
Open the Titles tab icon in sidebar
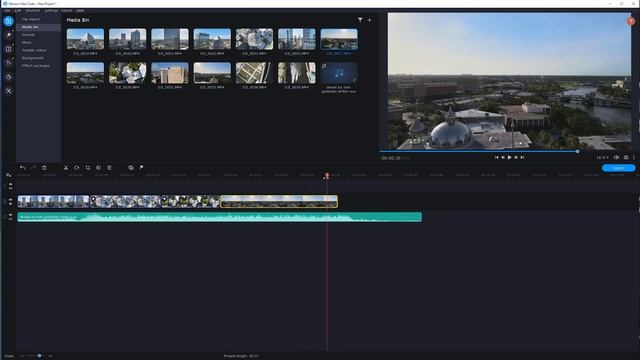(x=8, y=63)
